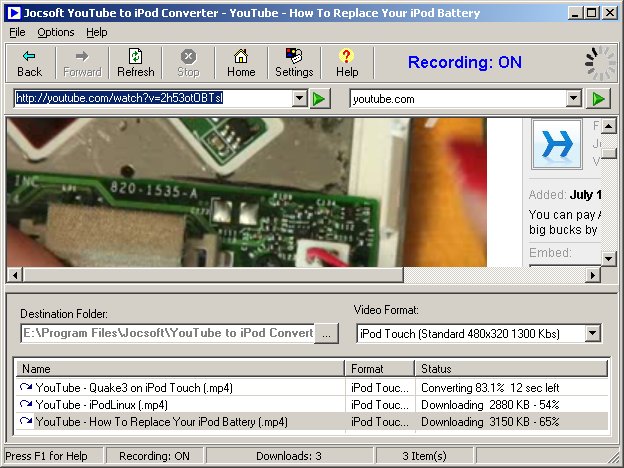Viewport: 624px width, 468px height.
Task: Click the application icon in title bar
Action: pyautogui.click(x=14, y=13)
